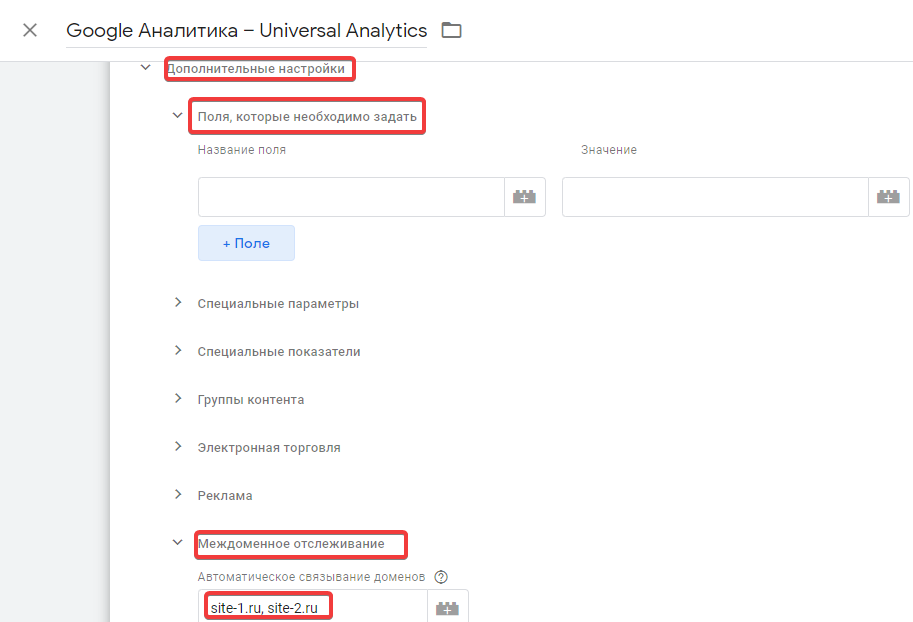Expand the Специальные показатели chevron
Viewport: 913px width, 622px height.
[x=178, y=350]
